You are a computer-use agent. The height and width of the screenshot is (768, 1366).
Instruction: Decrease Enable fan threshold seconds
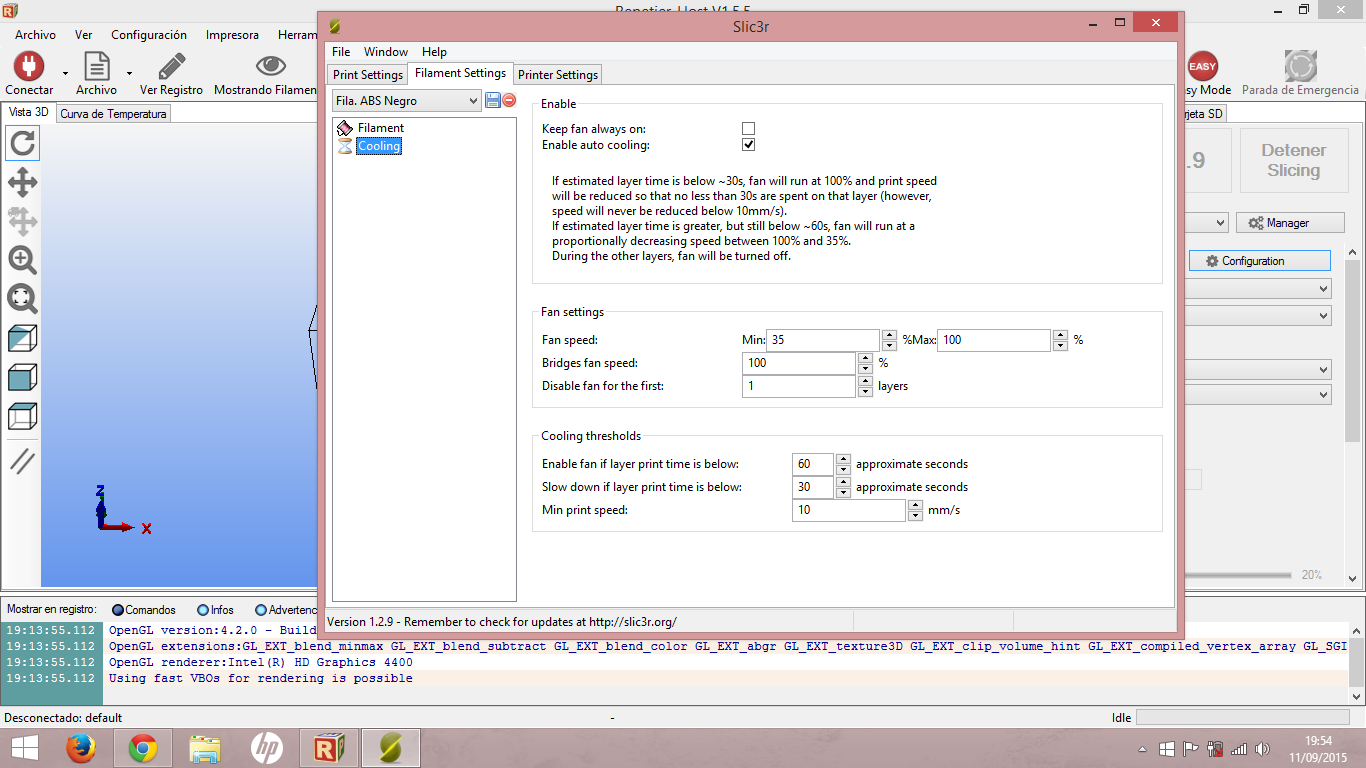843,470
